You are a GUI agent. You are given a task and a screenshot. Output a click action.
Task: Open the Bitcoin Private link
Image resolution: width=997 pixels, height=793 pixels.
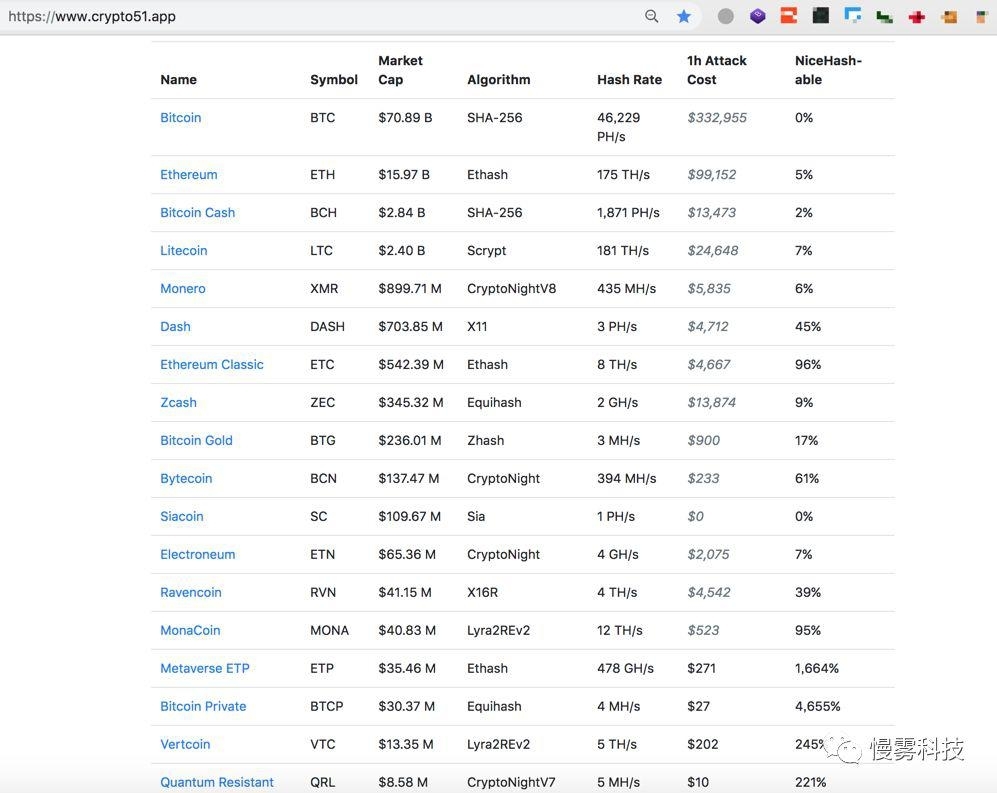(203, 707)
